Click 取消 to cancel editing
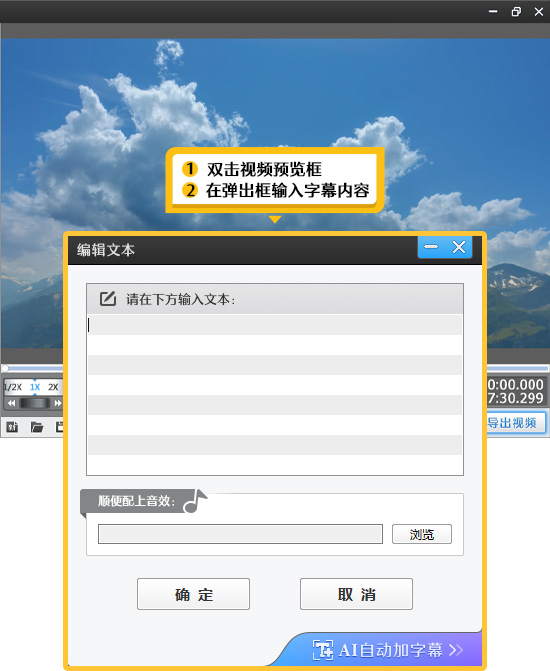Image resolution: width=550 pixels, height=671 pixels. pyautogui.click(x=357, y=594)
